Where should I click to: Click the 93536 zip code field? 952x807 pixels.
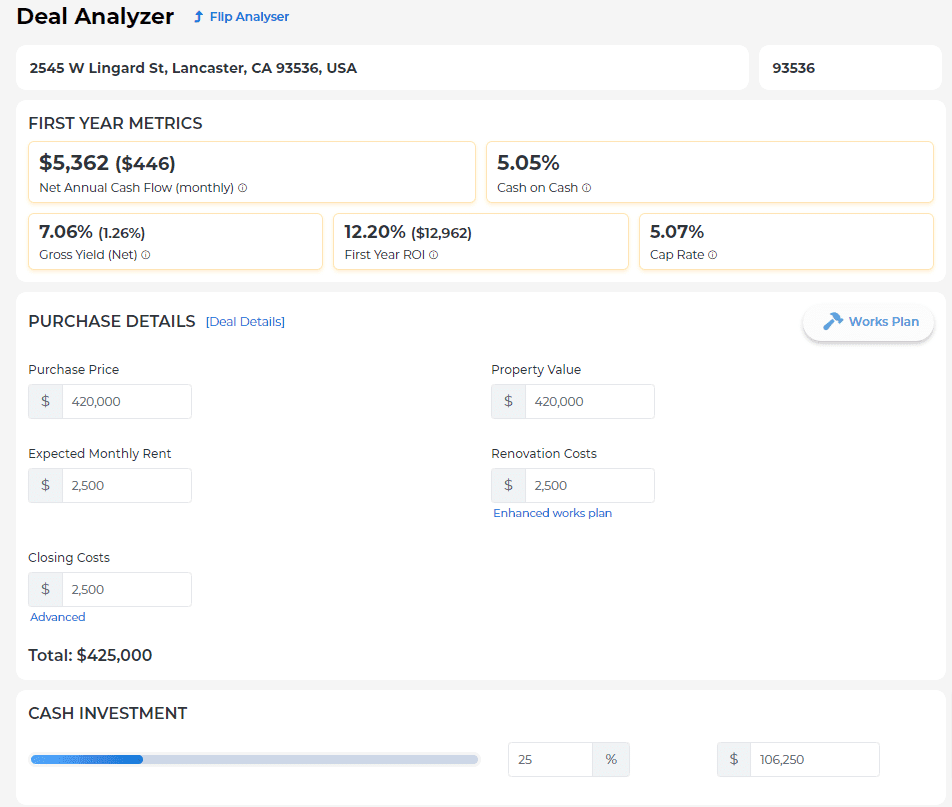(x=850, y=67)
